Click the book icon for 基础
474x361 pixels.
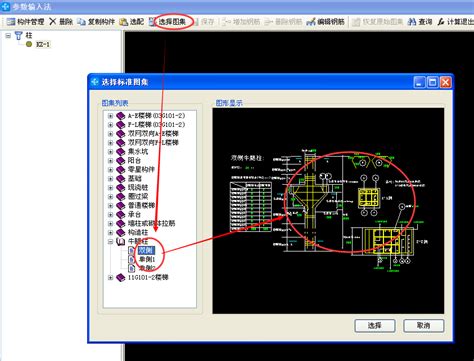[x=121, y=179]
